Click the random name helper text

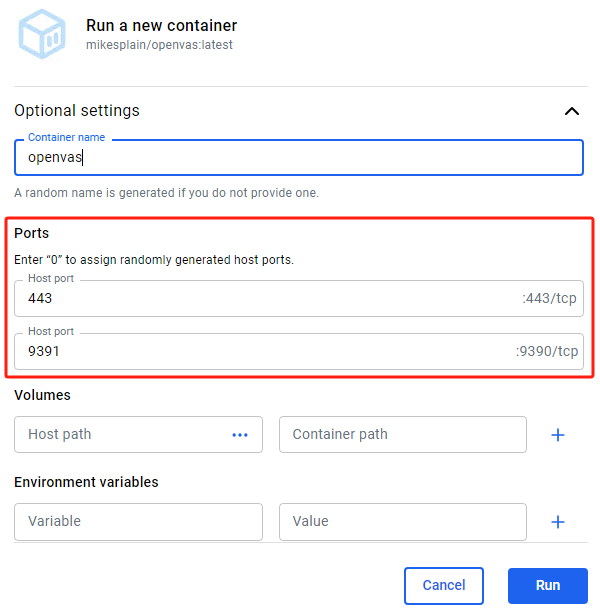(166, 192)
